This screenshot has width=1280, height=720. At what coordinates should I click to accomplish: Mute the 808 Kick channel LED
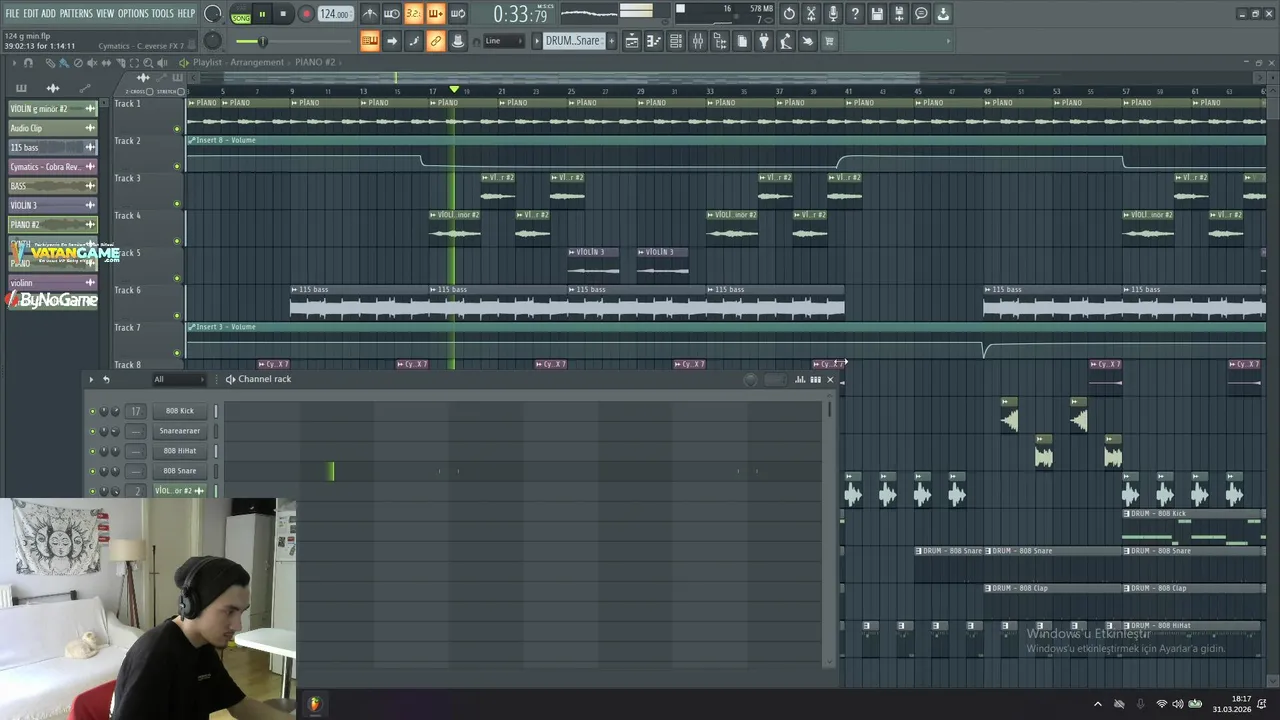coord(93,411)
